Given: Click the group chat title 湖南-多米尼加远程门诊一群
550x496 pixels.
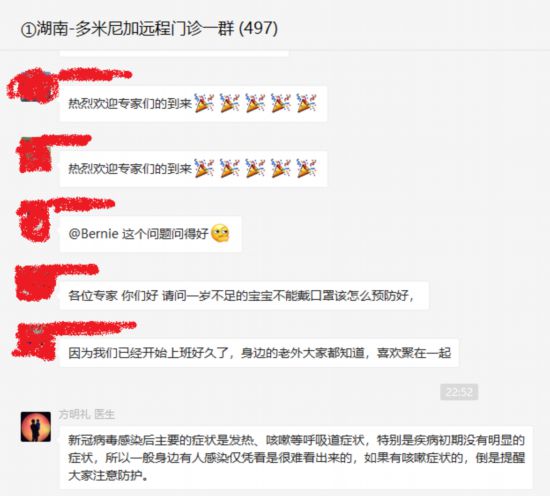Looking at the screenshot, I should point(135,28).
